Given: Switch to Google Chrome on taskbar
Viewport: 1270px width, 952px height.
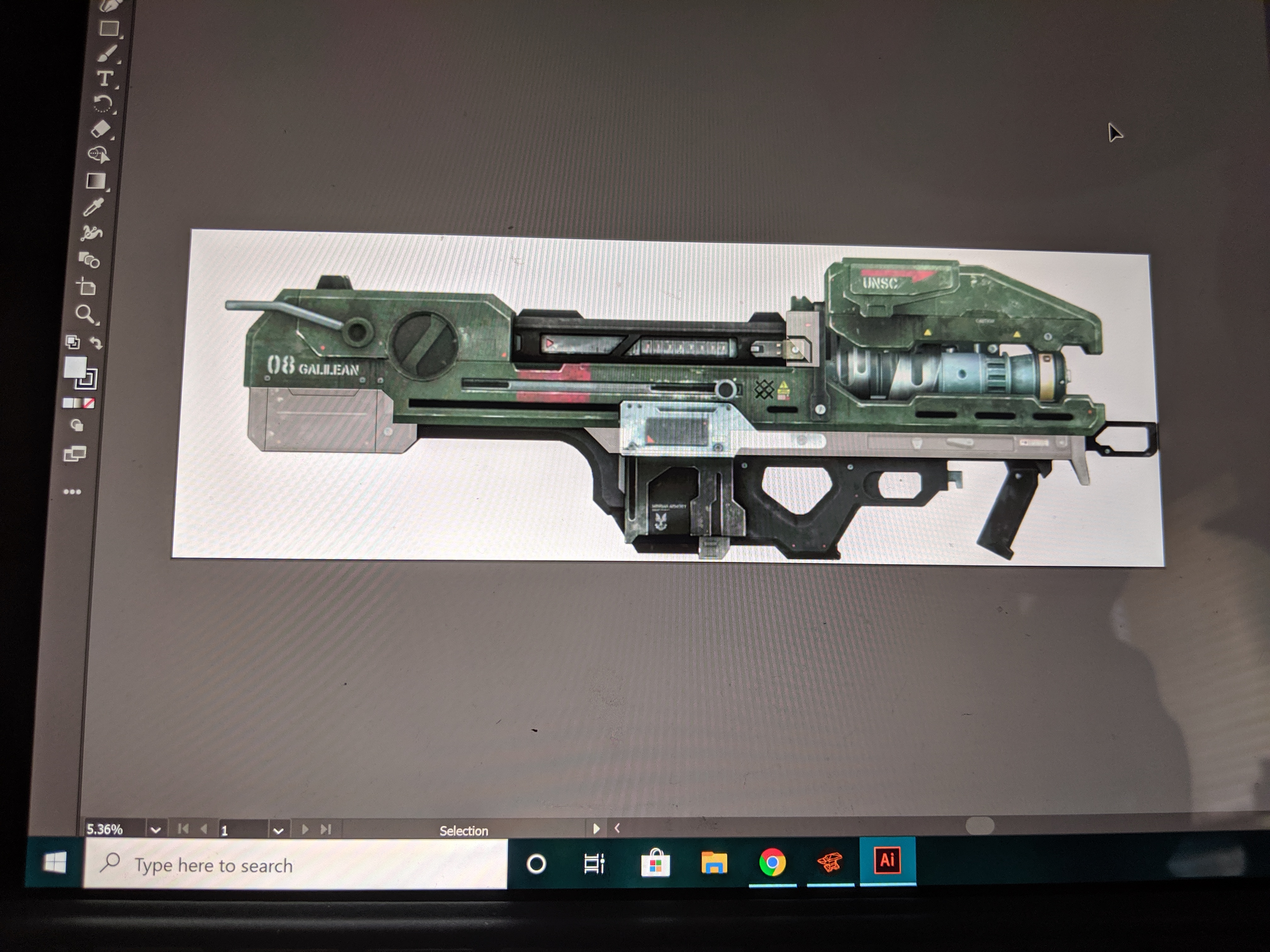Looking at the screenshot, I should (x=772, y=863).
